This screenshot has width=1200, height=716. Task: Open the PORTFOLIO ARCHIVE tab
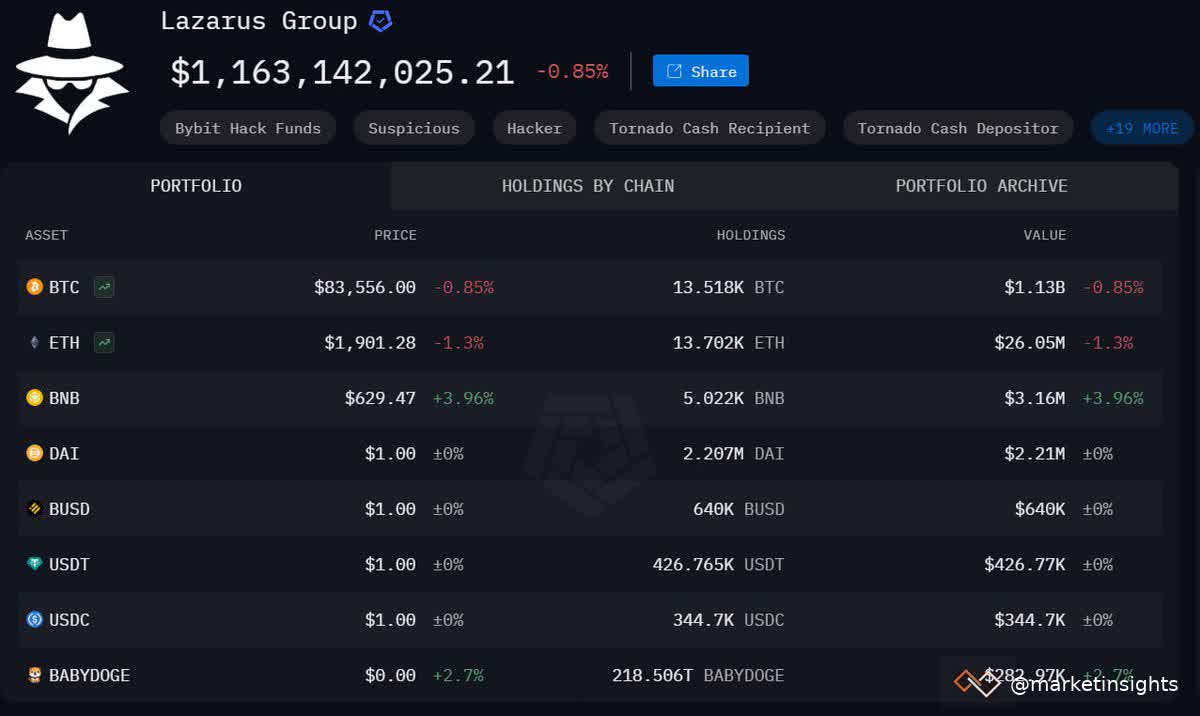click(x=981, y=186)
